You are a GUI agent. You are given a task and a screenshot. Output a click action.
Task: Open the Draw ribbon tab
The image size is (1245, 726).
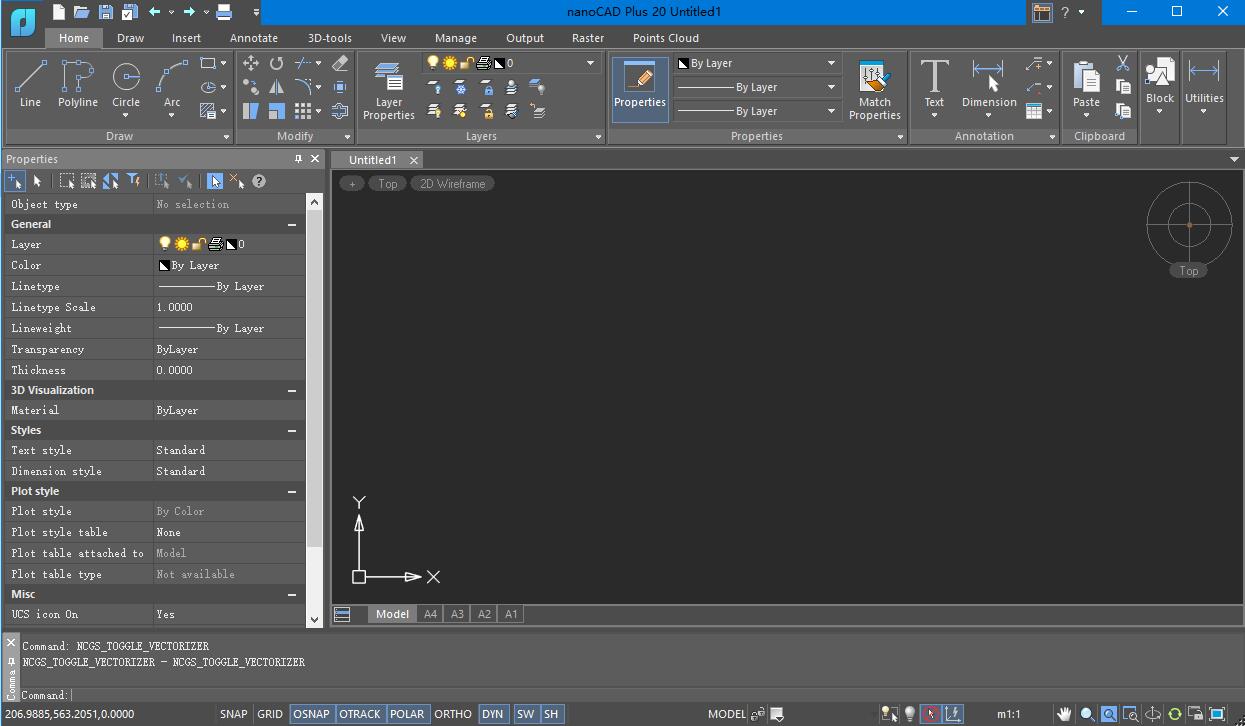[x=130, y=38]
